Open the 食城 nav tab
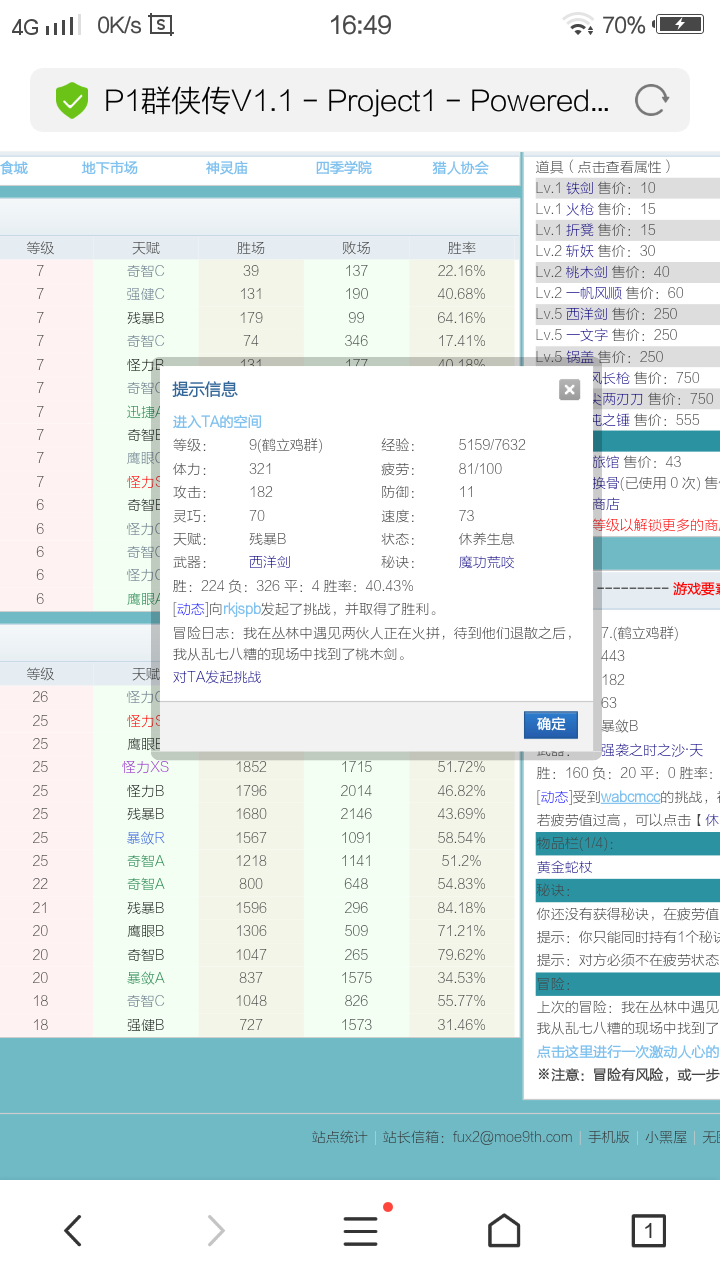This screenshot has height=1280, width=720. (14, 168)
